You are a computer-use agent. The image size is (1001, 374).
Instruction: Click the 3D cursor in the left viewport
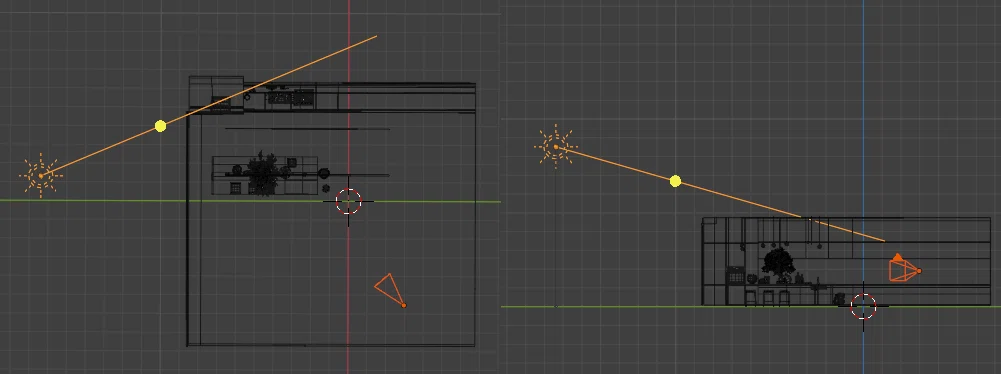point(349,202)
